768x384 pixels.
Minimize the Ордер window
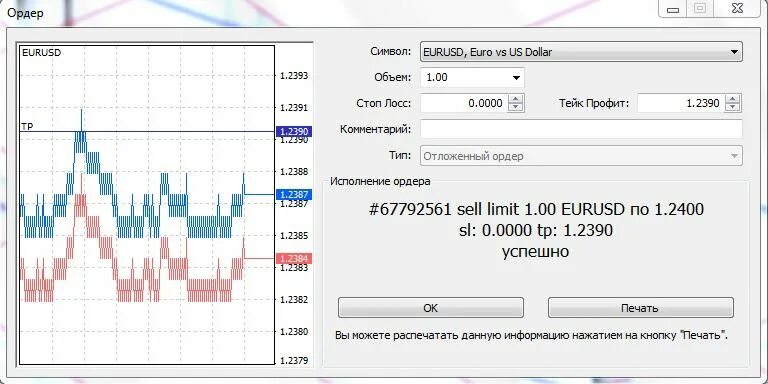pos(673,9)
